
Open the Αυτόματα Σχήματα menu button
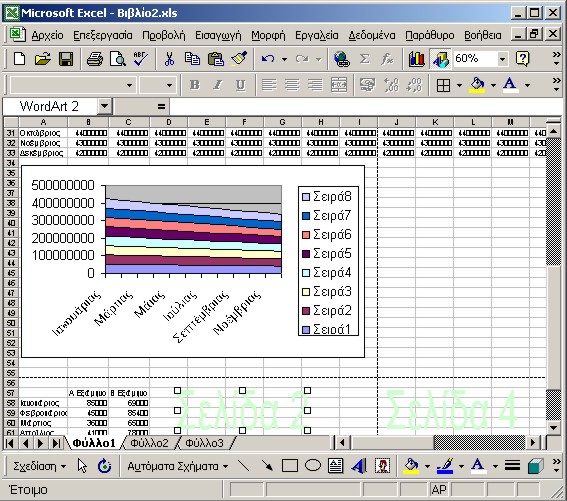[x=177, y=466]
